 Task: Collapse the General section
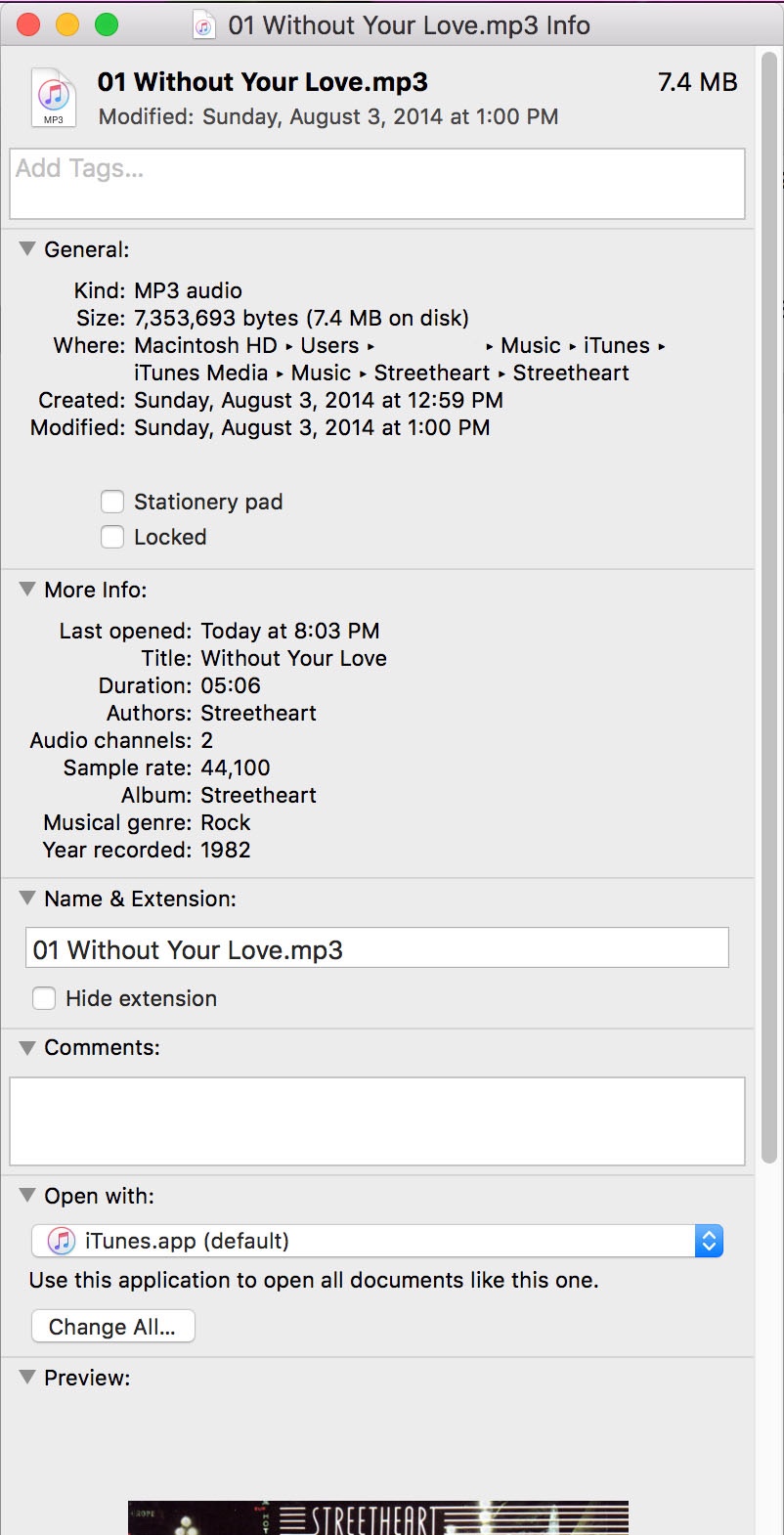pyautogui.click(x=27, y=249)
